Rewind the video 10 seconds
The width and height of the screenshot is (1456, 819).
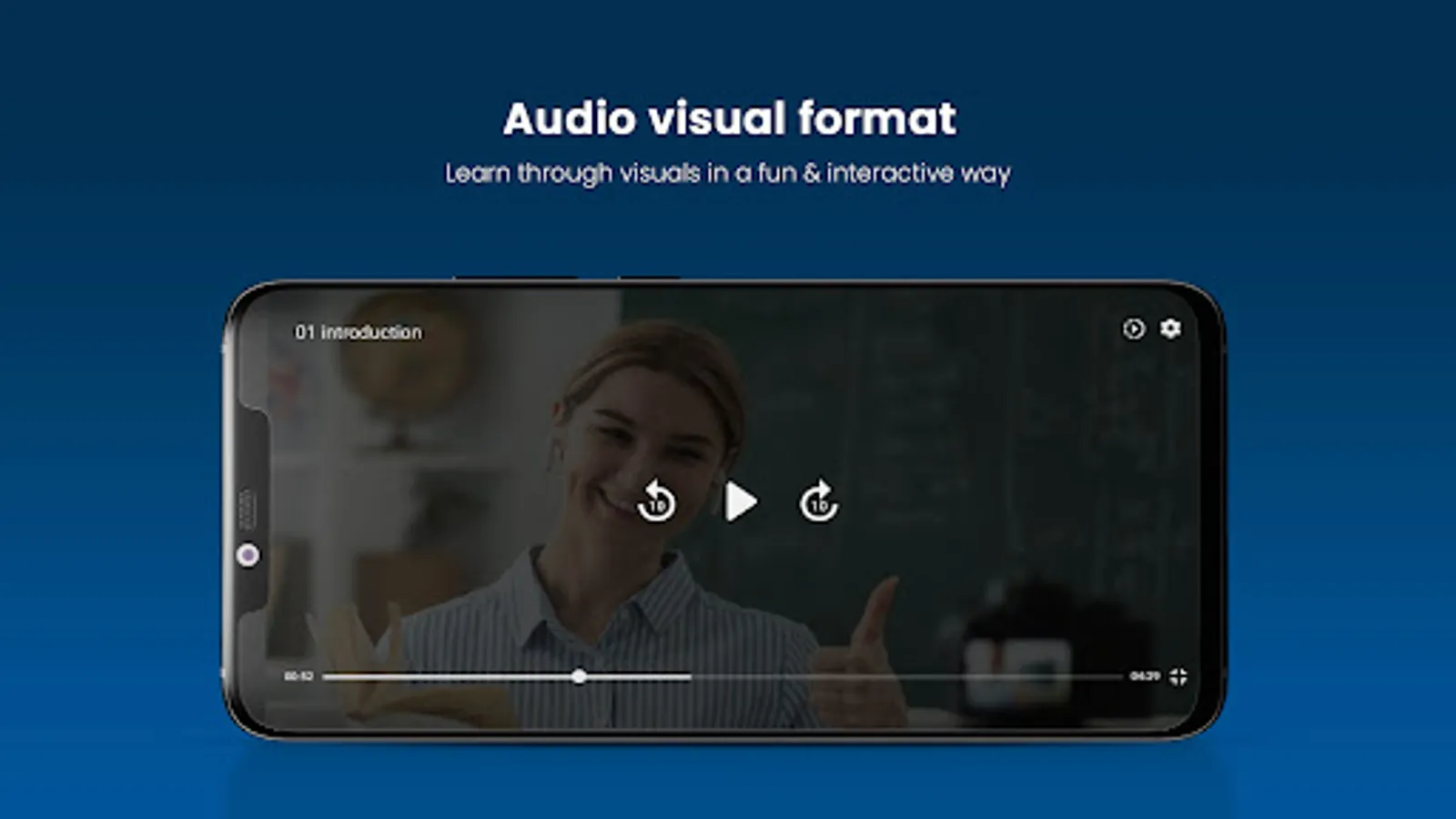click(x=656, y=501)
